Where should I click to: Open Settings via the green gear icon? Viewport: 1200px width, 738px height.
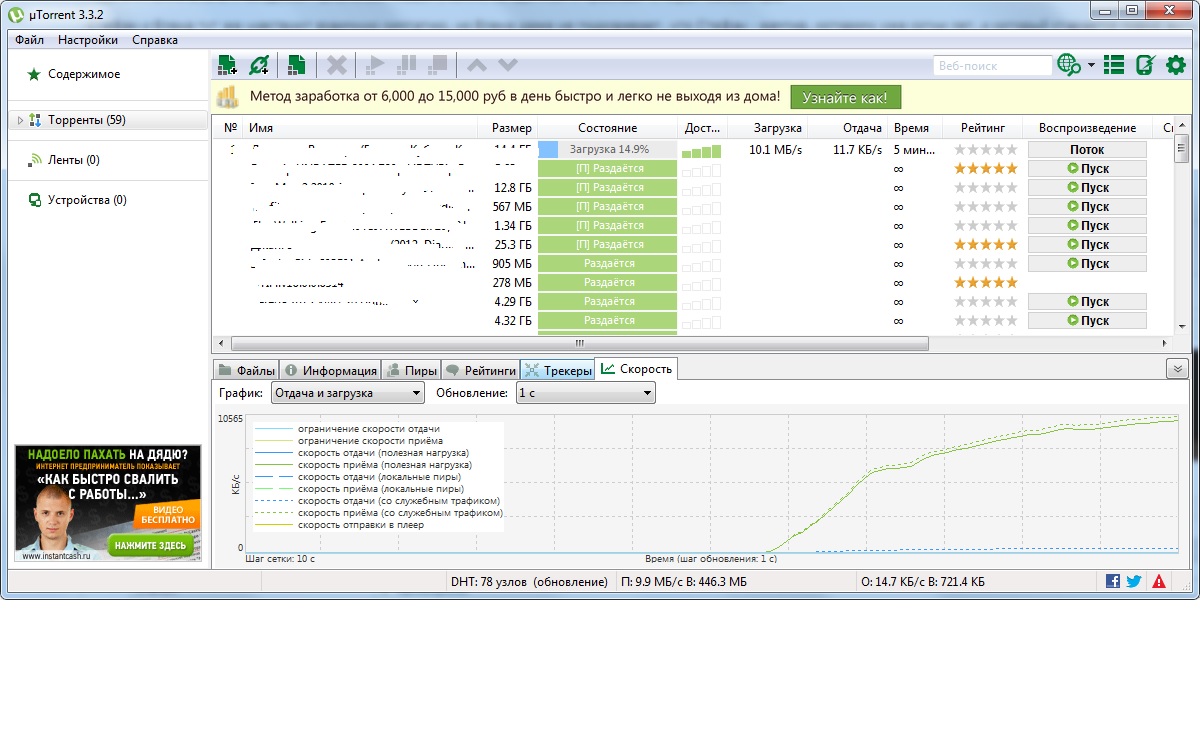(1176, 66)
